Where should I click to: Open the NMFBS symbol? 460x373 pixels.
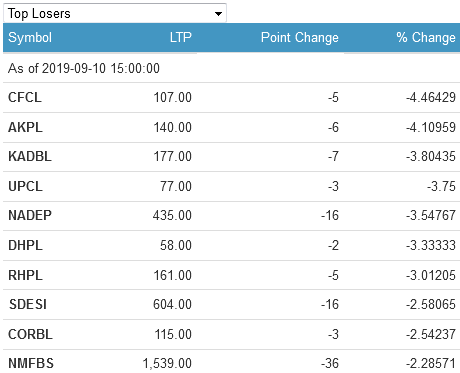point(31,363)
